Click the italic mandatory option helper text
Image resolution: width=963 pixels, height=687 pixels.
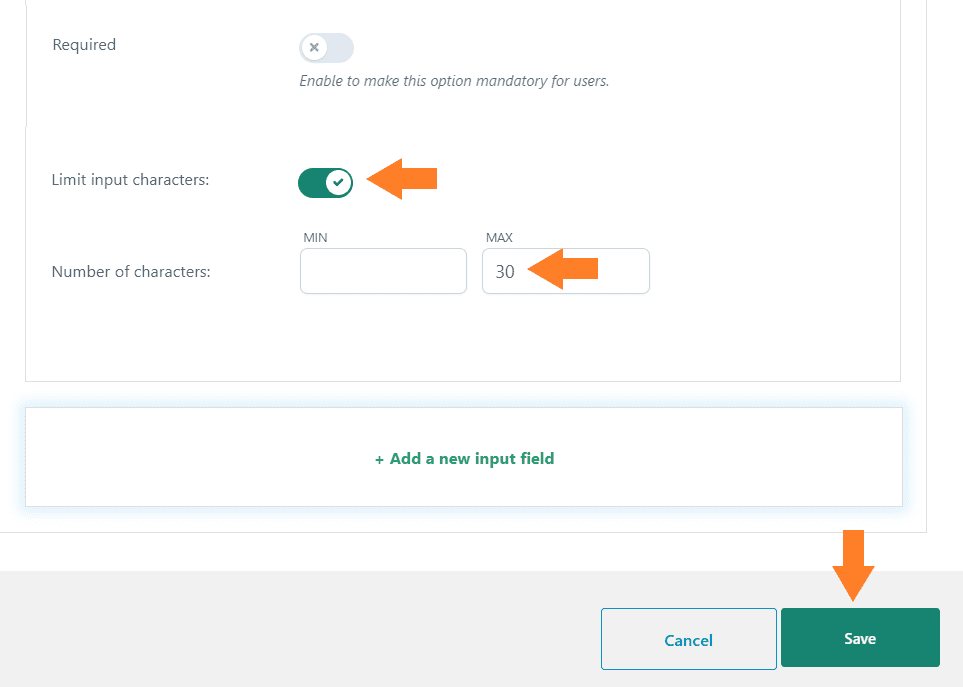pyautogui.click(x=454, y=81)
